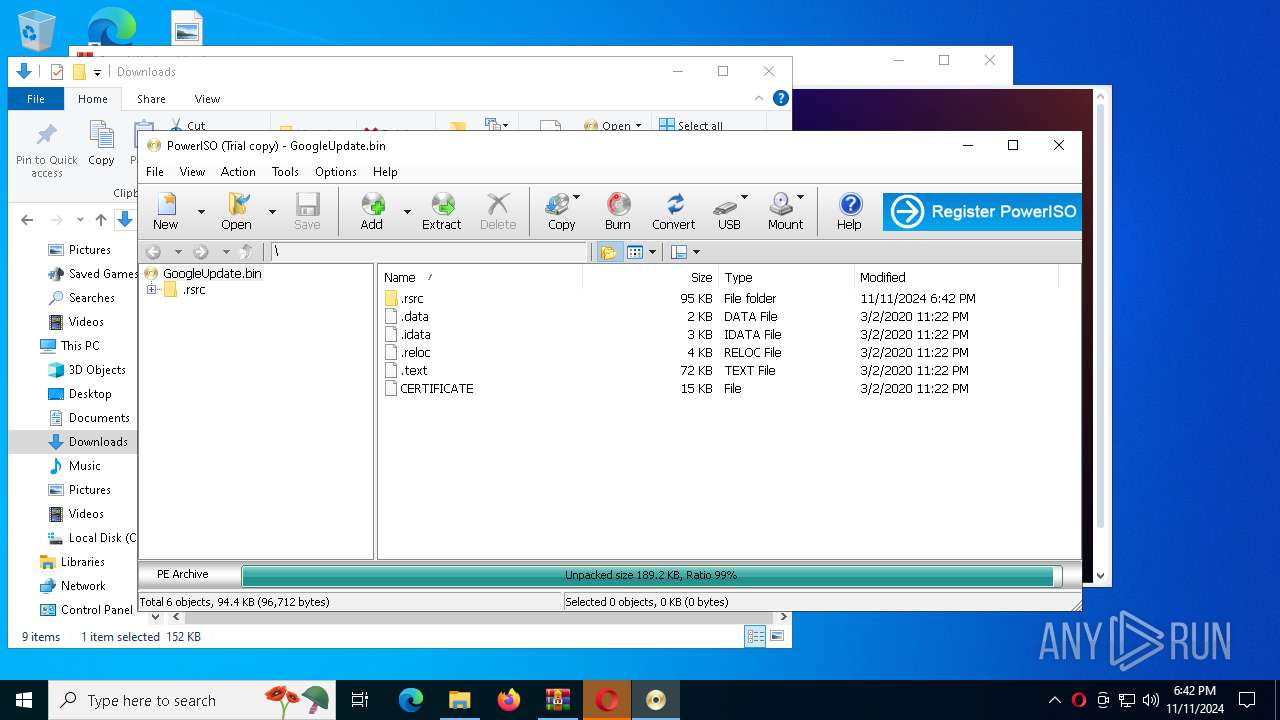Open the New button dropdown arrow

[201, 212]
